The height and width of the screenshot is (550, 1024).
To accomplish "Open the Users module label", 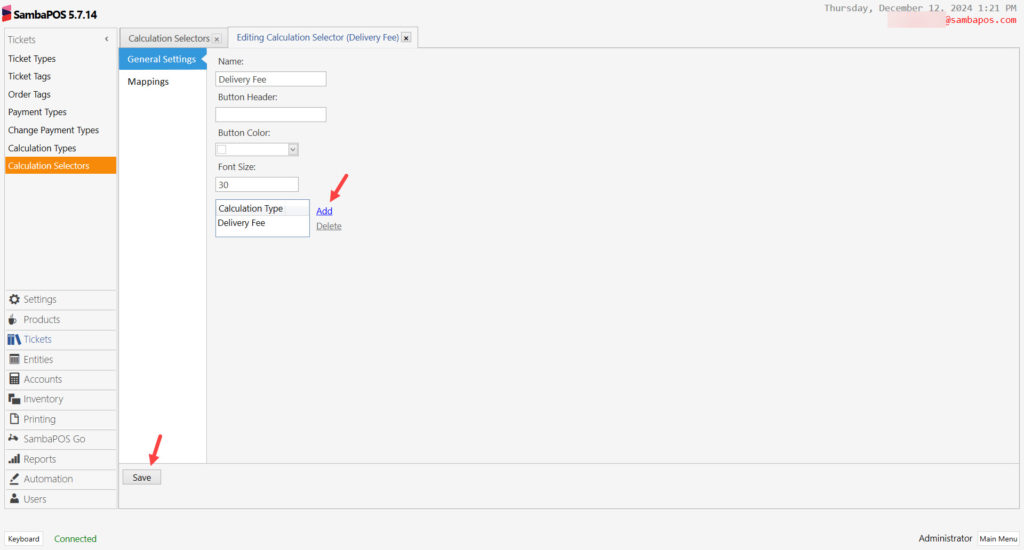I will (35, 499).
